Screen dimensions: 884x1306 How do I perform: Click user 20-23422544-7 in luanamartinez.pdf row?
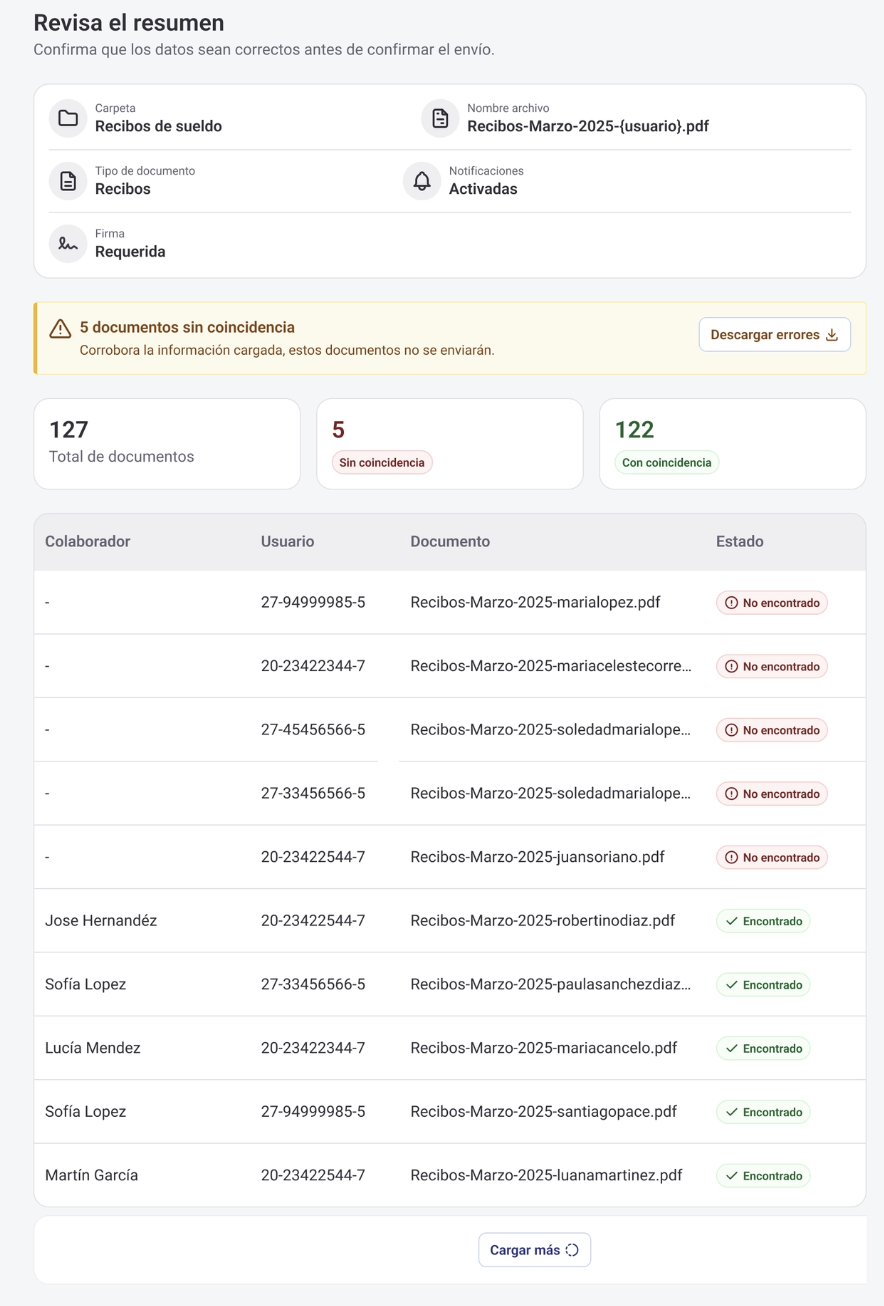pyautogui.click(x=313, y=1175)
